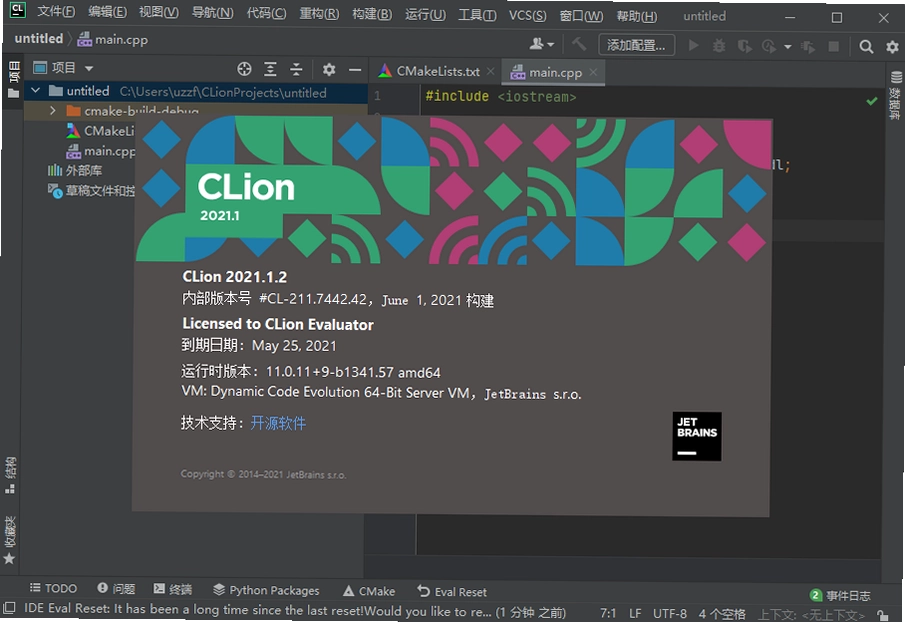Click the Stop square icon

(833, 46)
